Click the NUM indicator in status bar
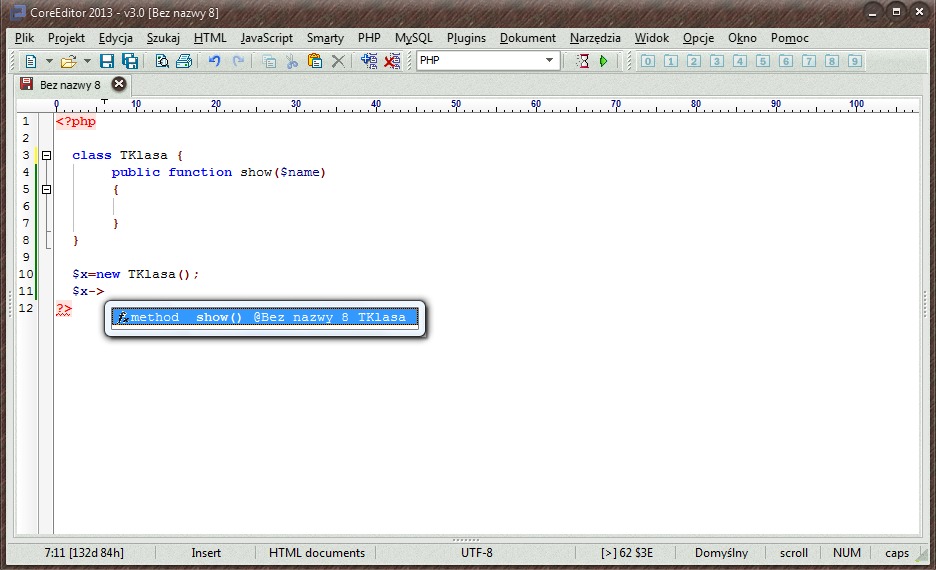Viewport: 936px width, 570px height. pos(846,553)
